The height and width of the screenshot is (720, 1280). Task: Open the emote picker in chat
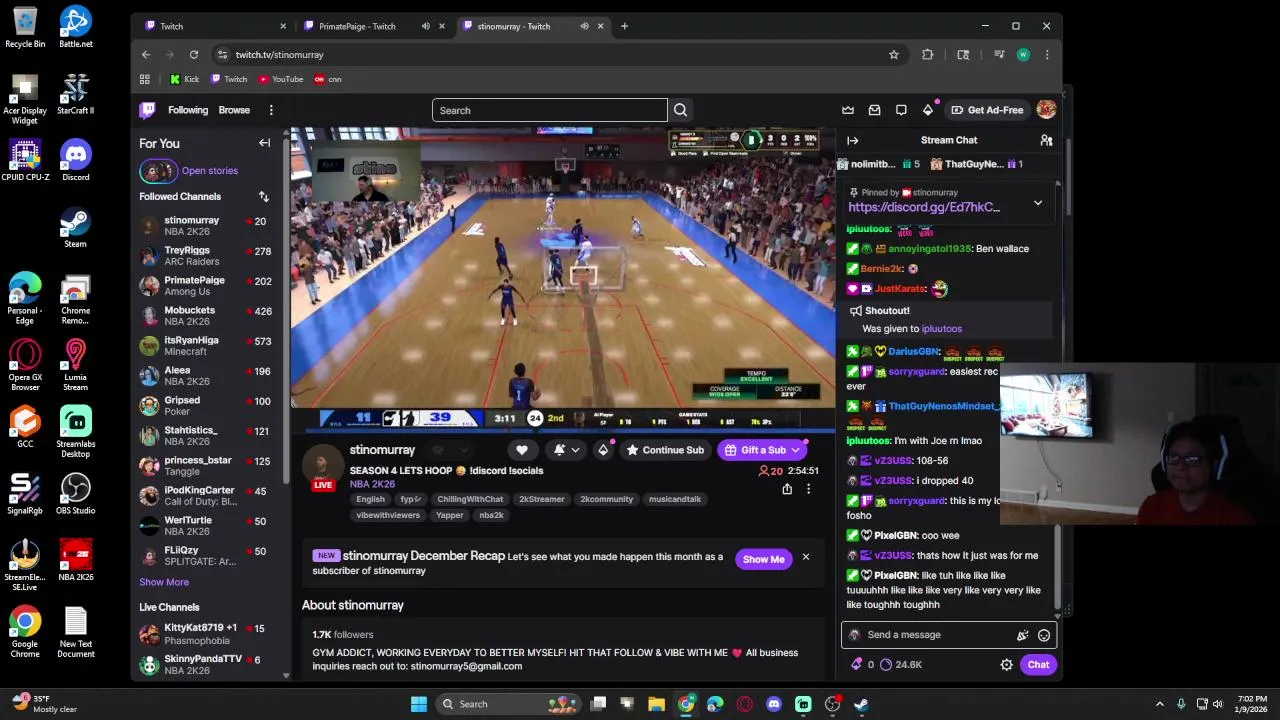[1044, 635]
